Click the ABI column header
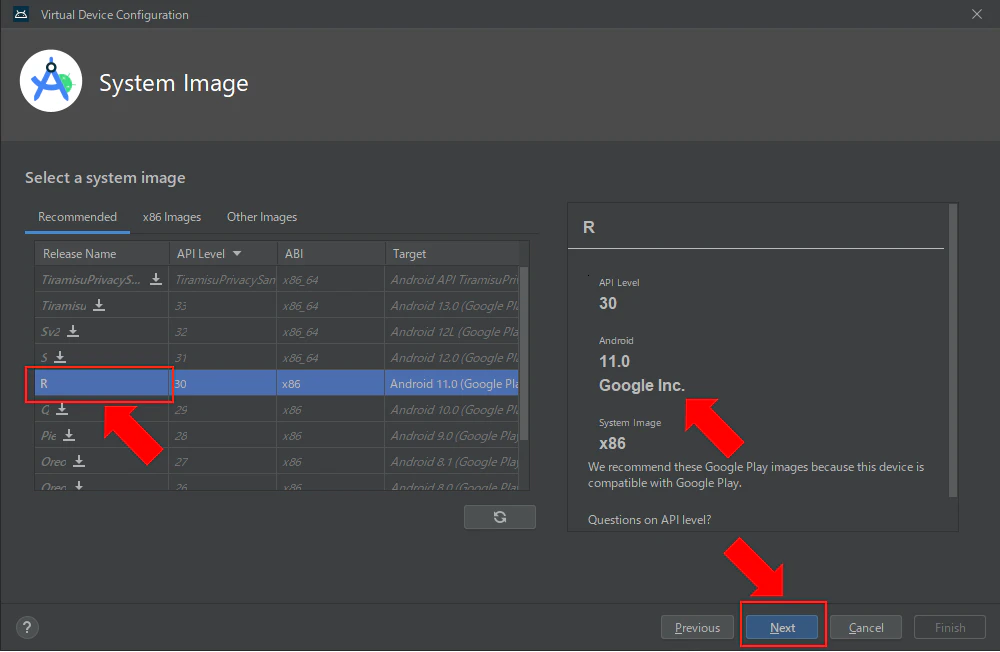1000x652 pixels. [331, 254]
